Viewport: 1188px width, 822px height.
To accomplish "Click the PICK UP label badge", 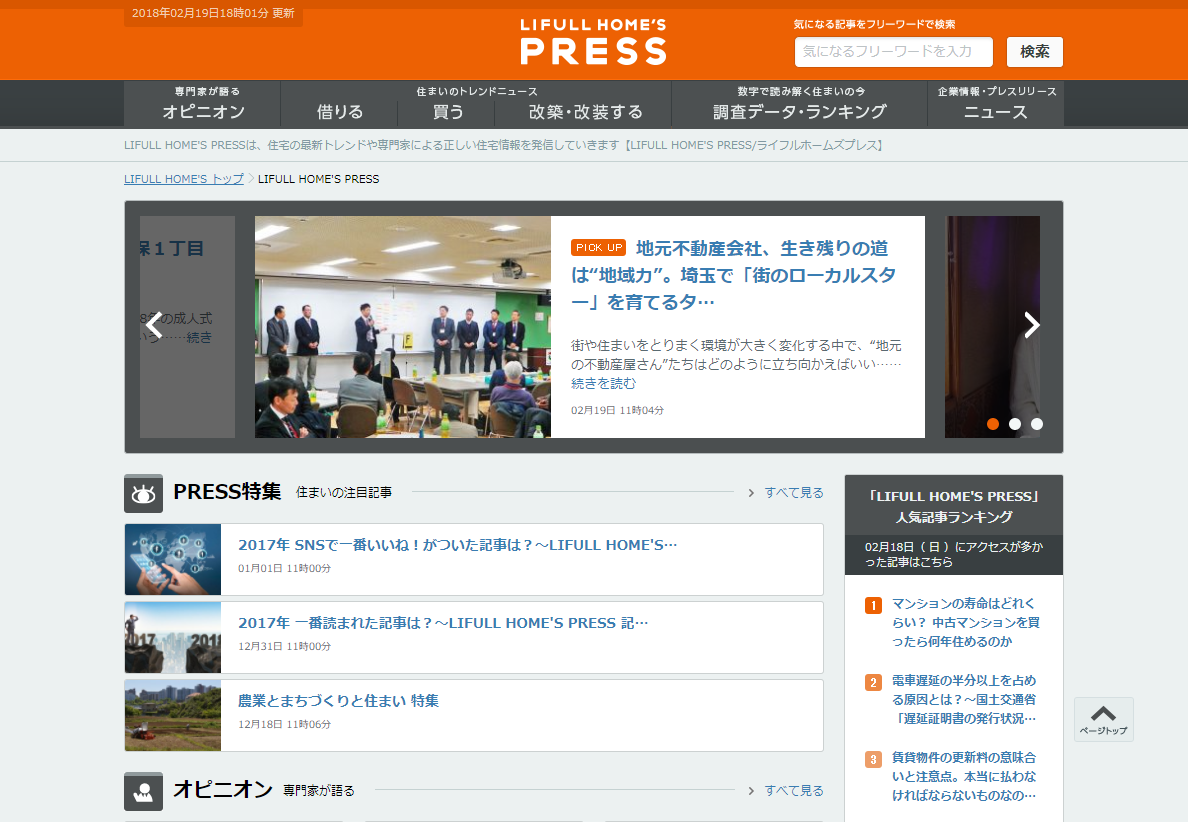I will 599,248.
